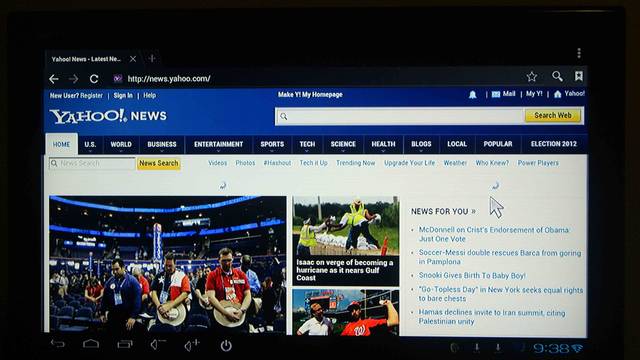
Task: Close the Yahoo! News tab
Action: coord(133,59)
